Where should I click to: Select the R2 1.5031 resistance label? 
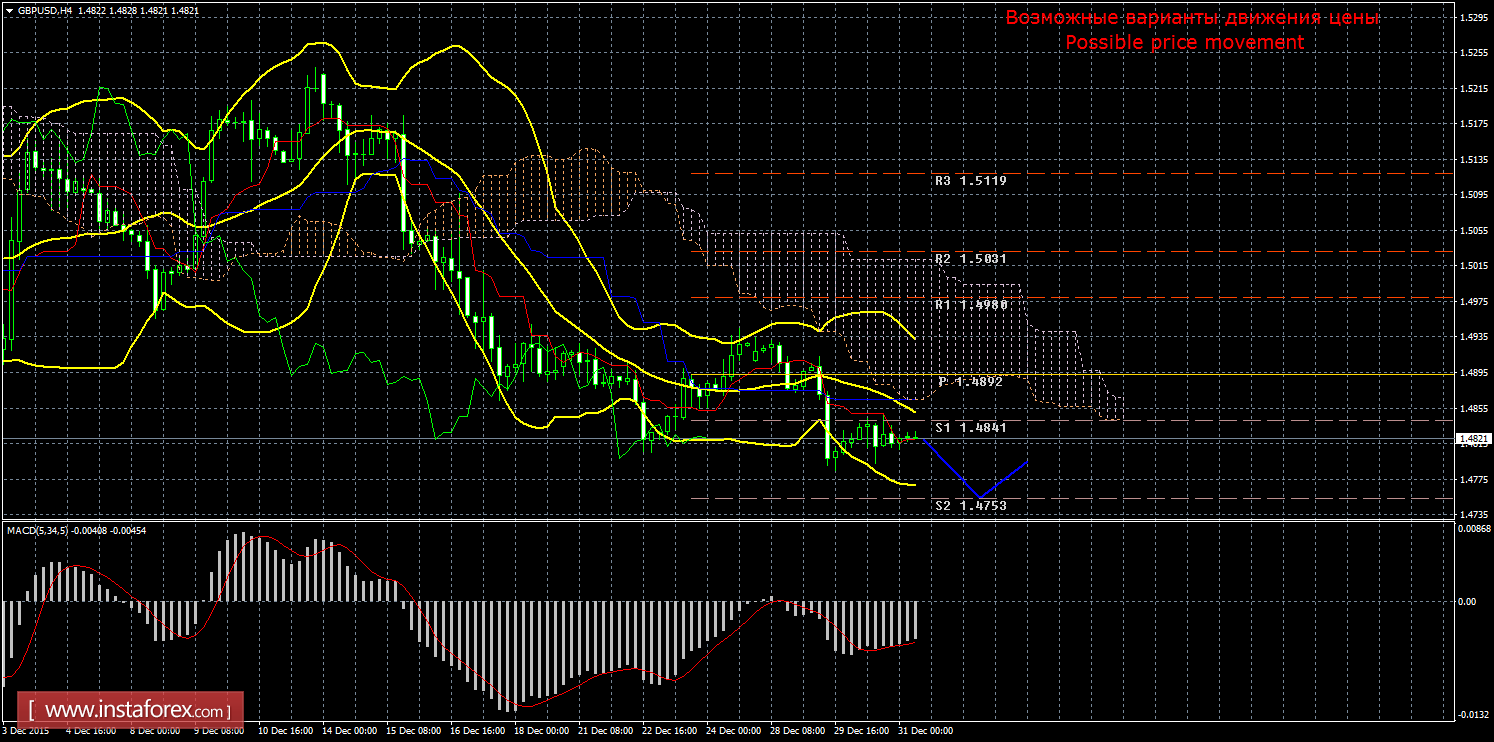[x=970, y=258]
